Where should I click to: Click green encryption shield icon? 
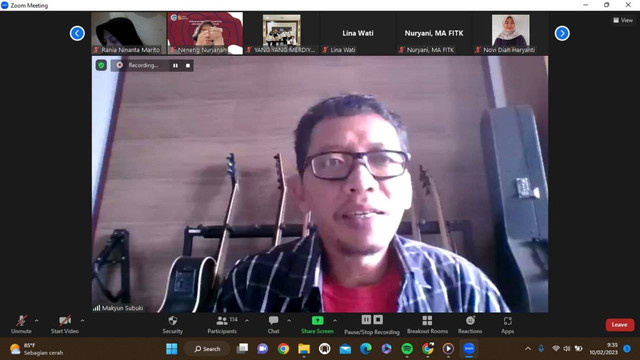pyautogui.click(x=101, y=65)
